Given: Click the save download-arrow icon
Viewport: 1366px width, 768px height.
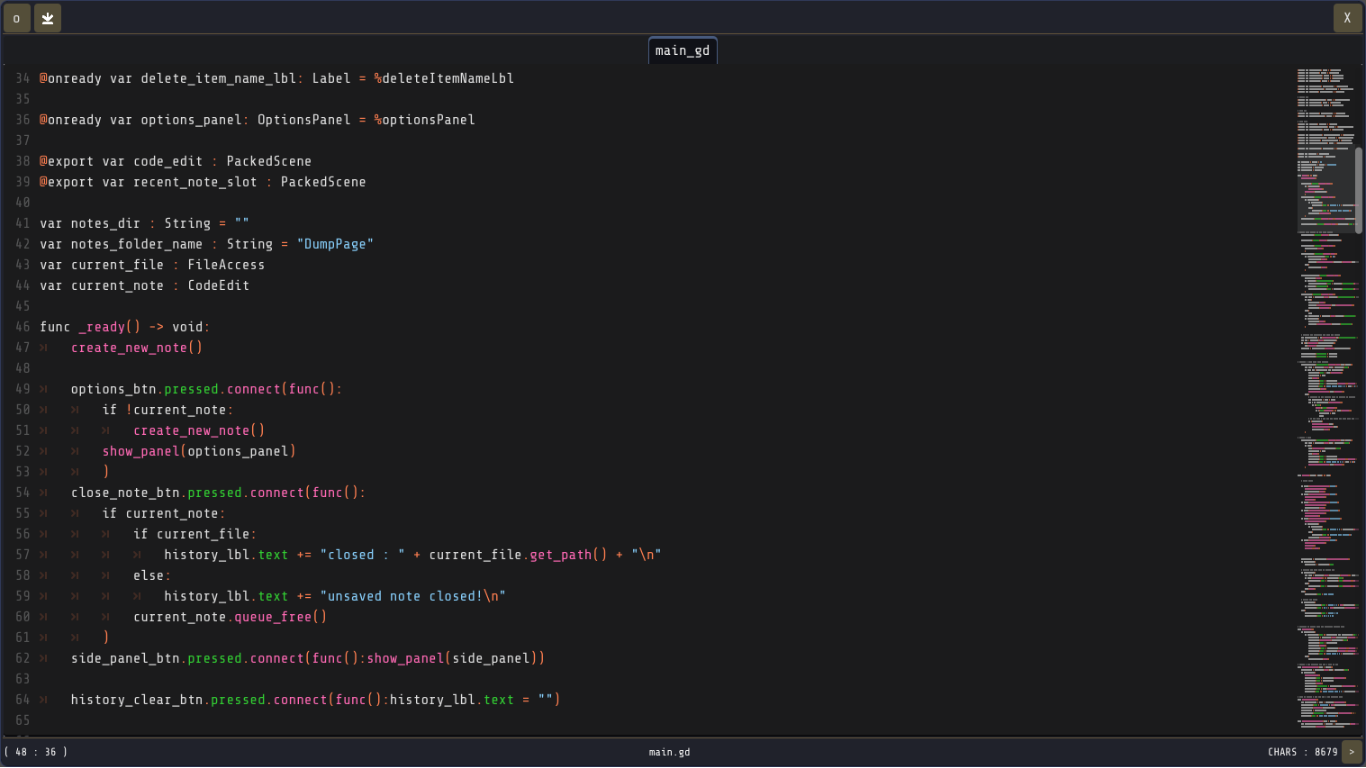Looking at the screenshot, I should (47, 18).
